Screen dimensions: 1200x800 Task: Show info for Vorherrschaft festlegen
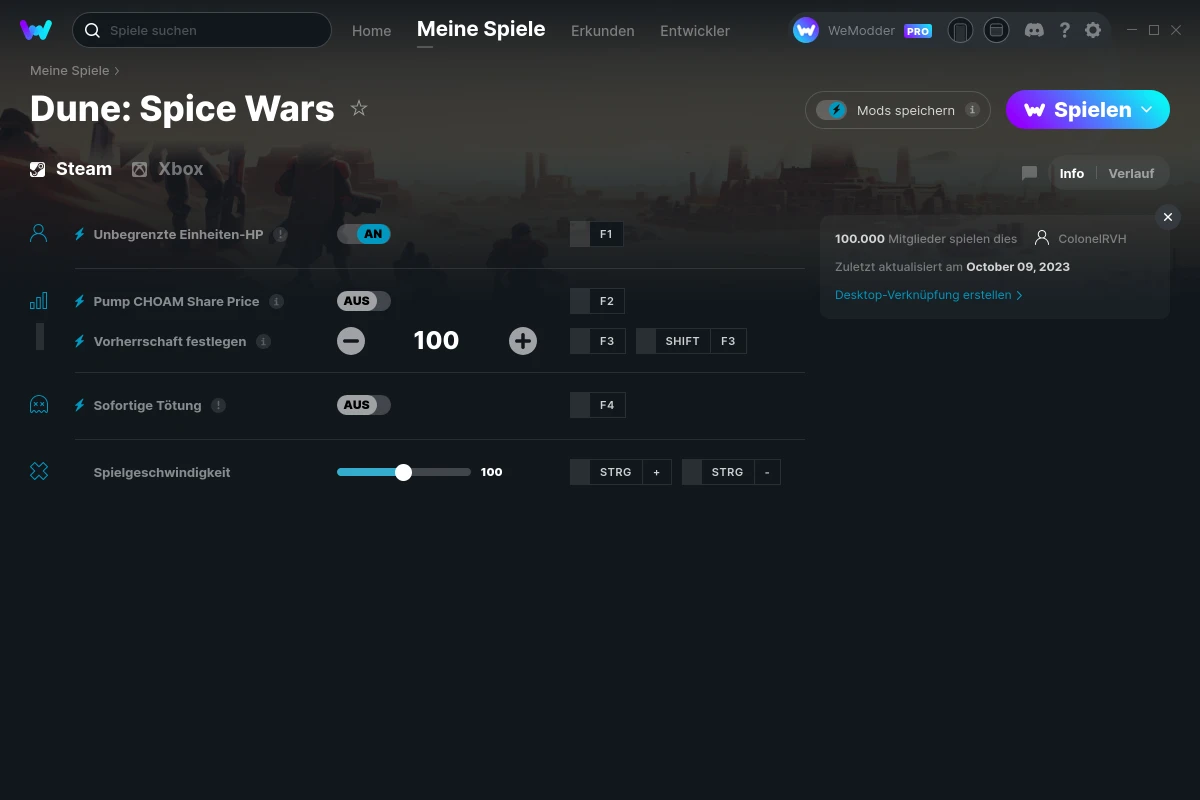click(x=263, y=341)
